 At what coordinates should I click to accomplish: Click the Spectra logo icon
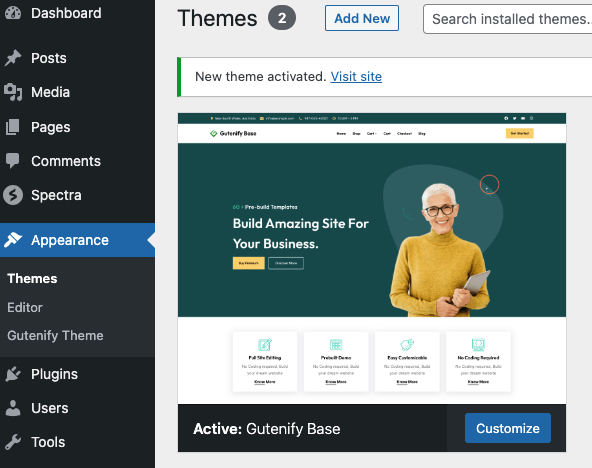(x=13, y=195)
